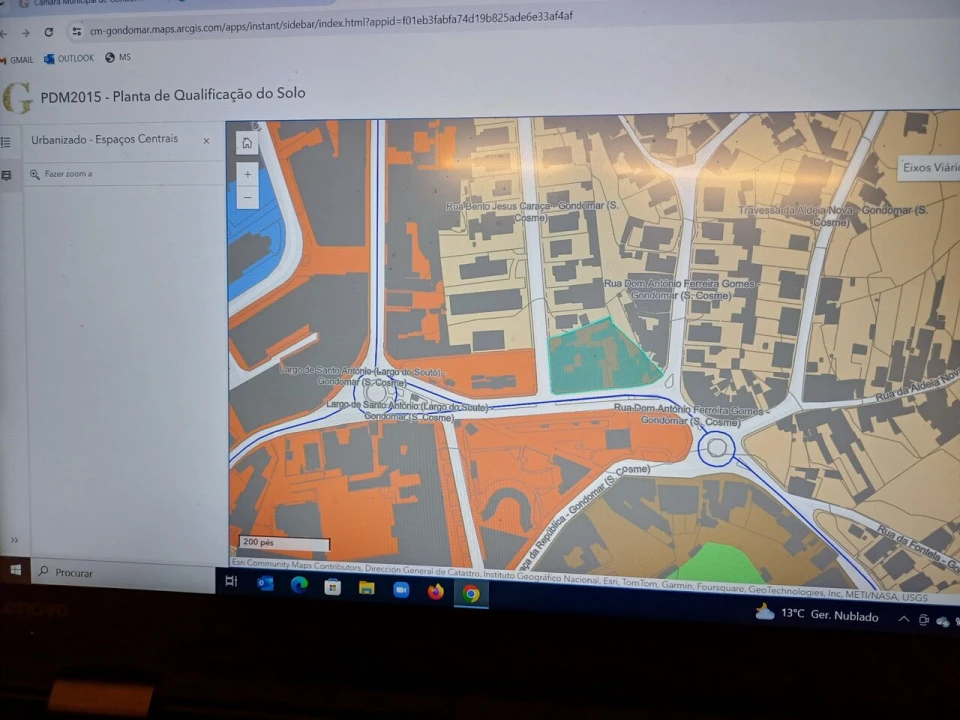Image resolution: width=960 pixels, height=720 pixels.
Task: Open Firefox from the taskbar
Action: tap(435, 592)
